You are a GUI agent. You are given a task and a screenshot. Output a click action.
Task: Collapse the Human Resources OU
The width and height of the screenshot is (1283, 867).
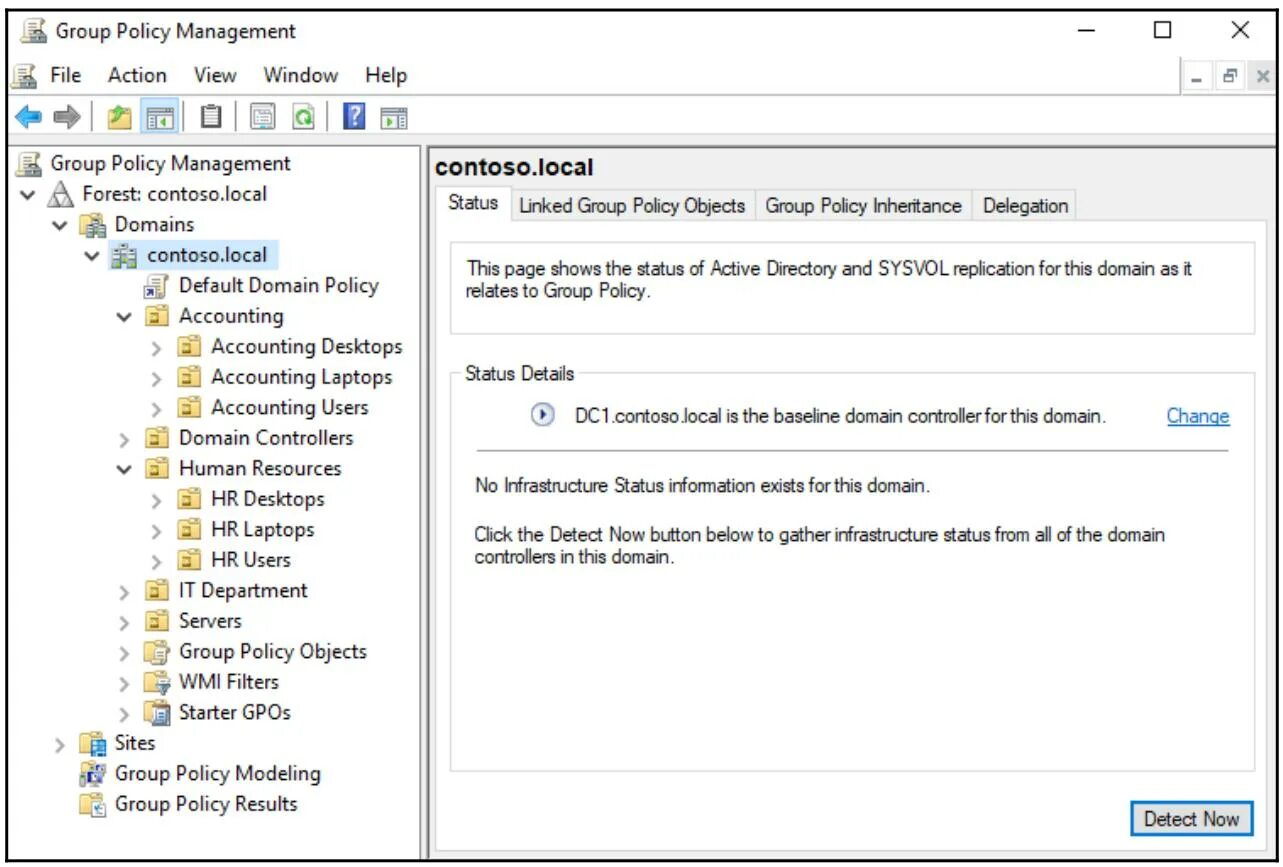click(125, 469)
